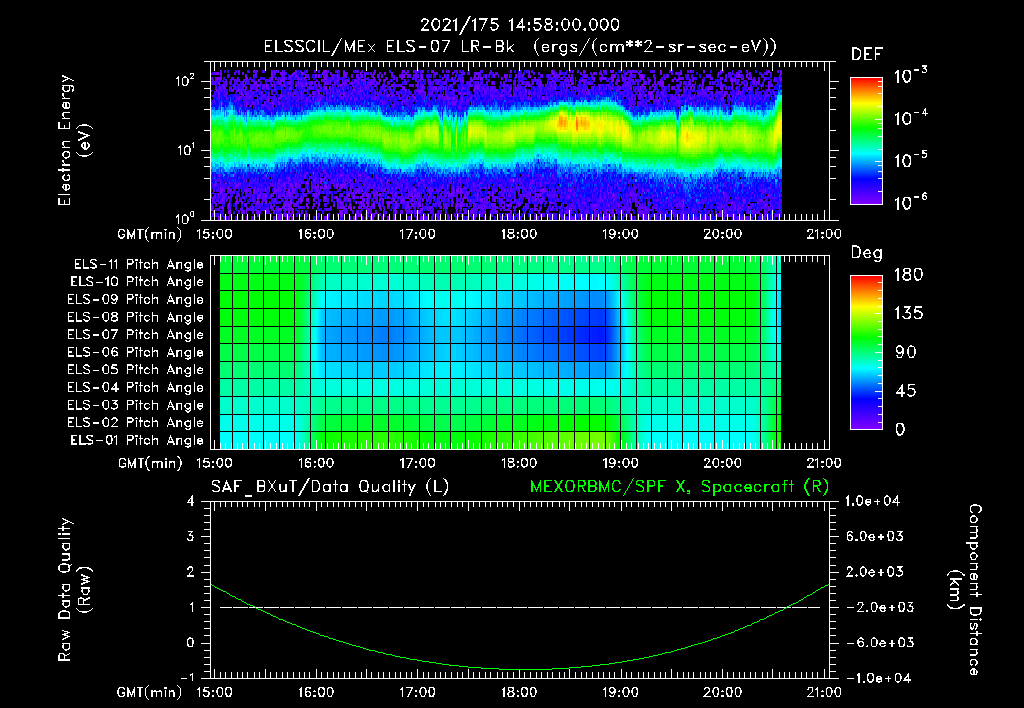The width and height of the screenshot is (1024, 708).
Task: Click GMT(min) label under the bottom panel
Action: pyautogui.click(x=150, y=692)
